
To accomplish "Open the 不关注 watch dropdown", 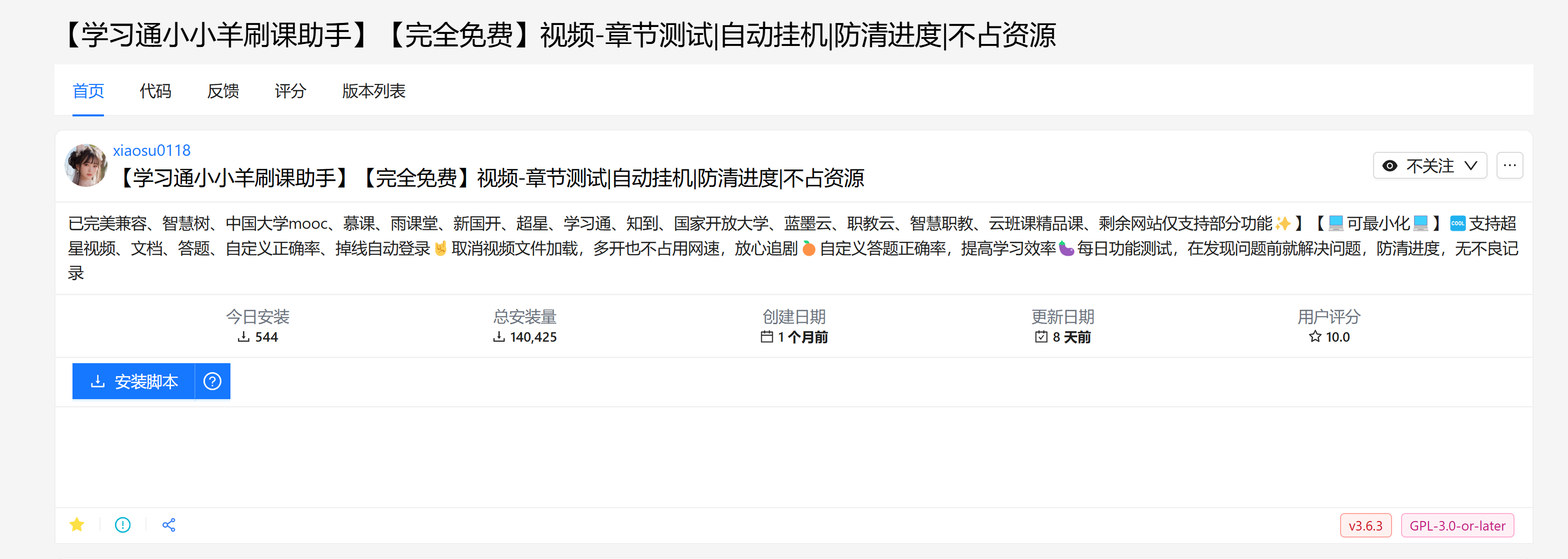I will coord(1430,165).
